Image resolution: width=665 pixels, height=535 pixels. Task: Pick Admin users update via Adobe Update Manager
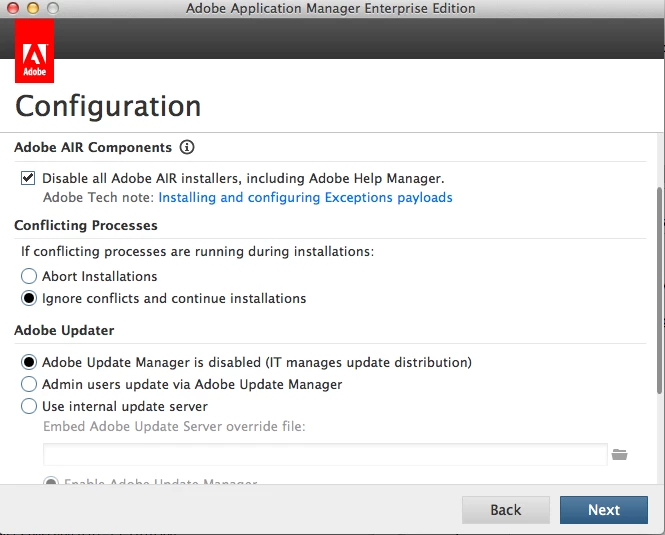click(x=29, y=384)
